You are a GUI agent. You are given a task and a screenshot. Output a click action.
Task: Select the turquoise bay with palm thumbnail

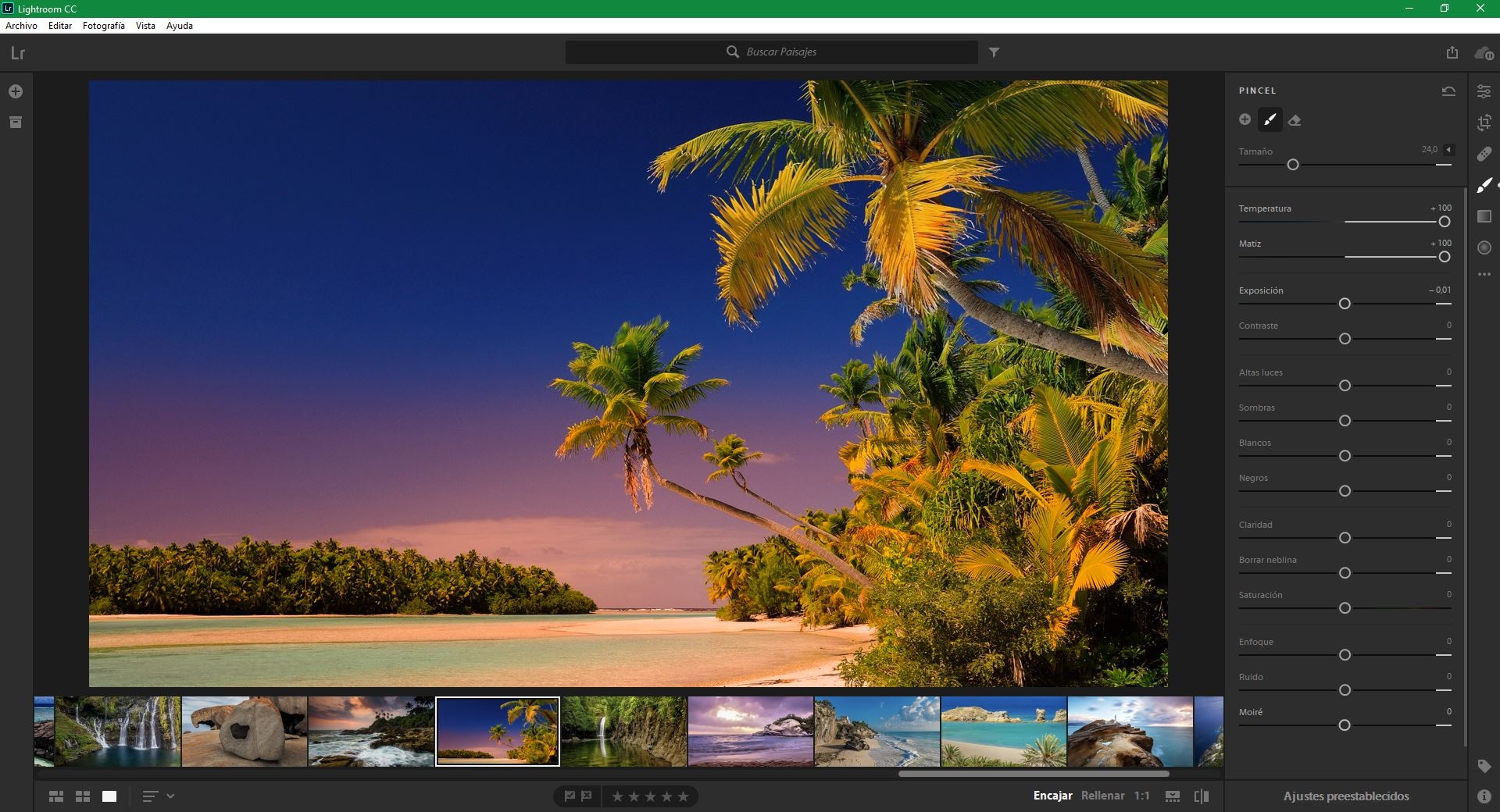pos(1004,732)
